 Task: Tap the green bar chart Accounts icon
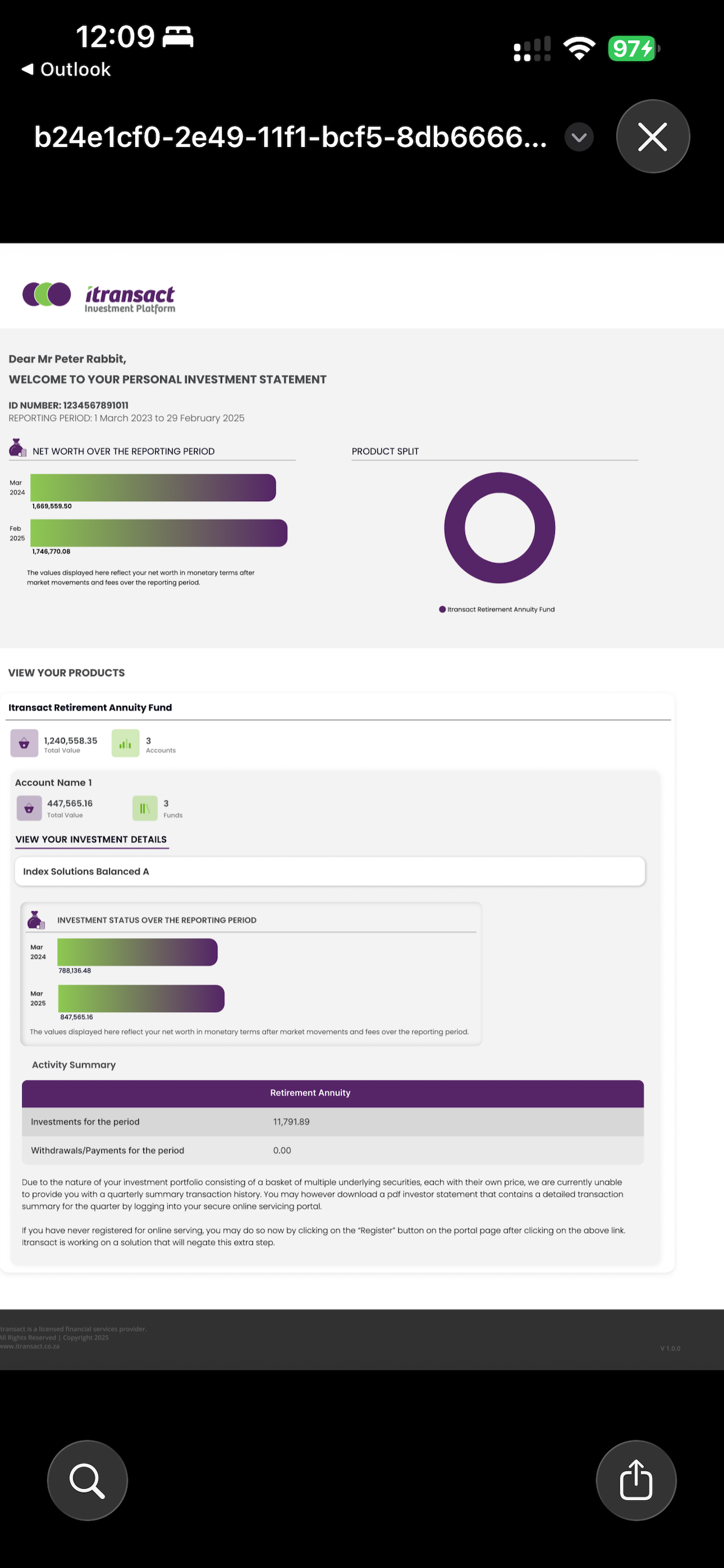125,743
